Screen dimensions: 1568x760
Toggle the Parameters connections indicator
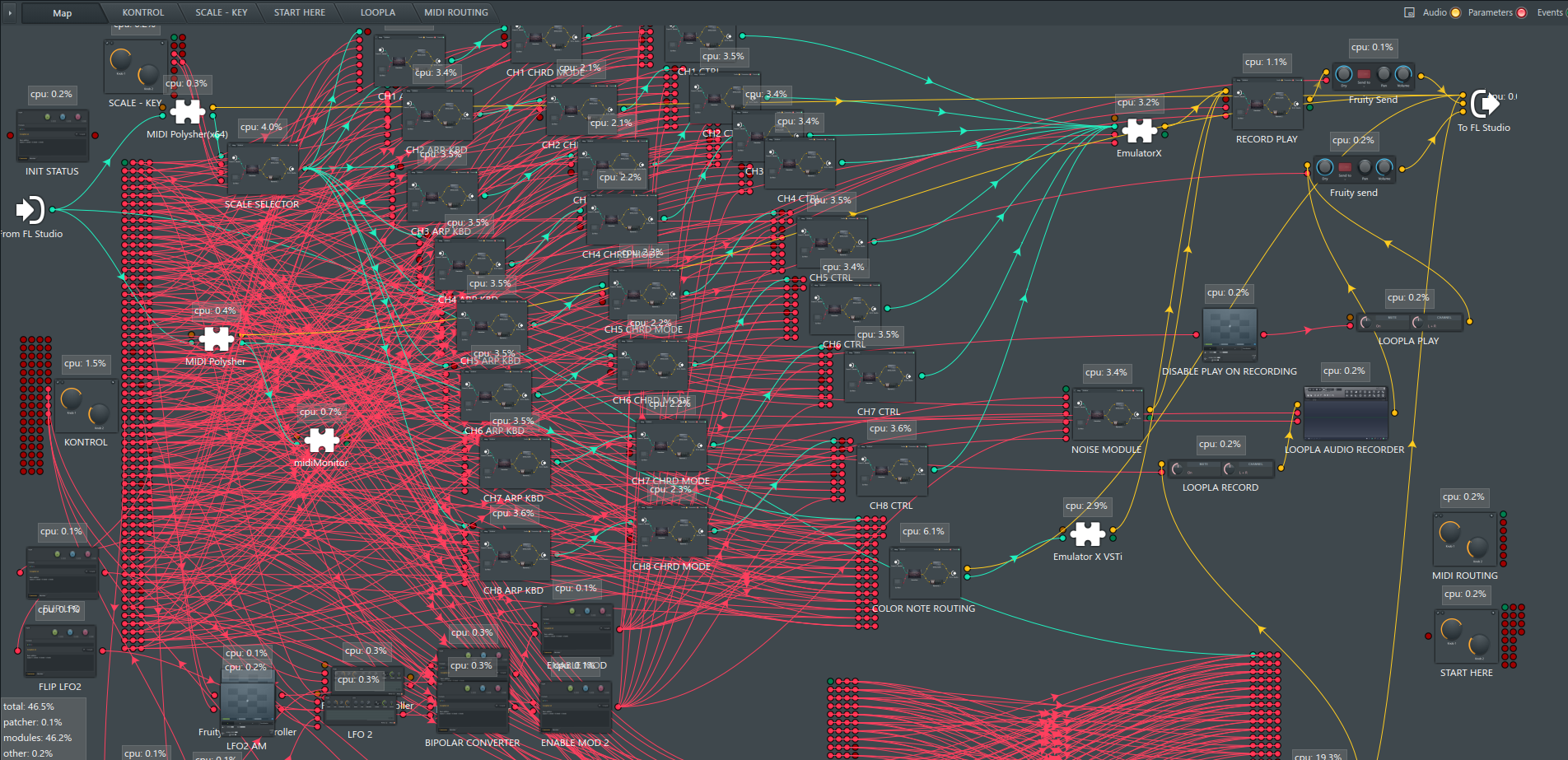[1521, 12]
